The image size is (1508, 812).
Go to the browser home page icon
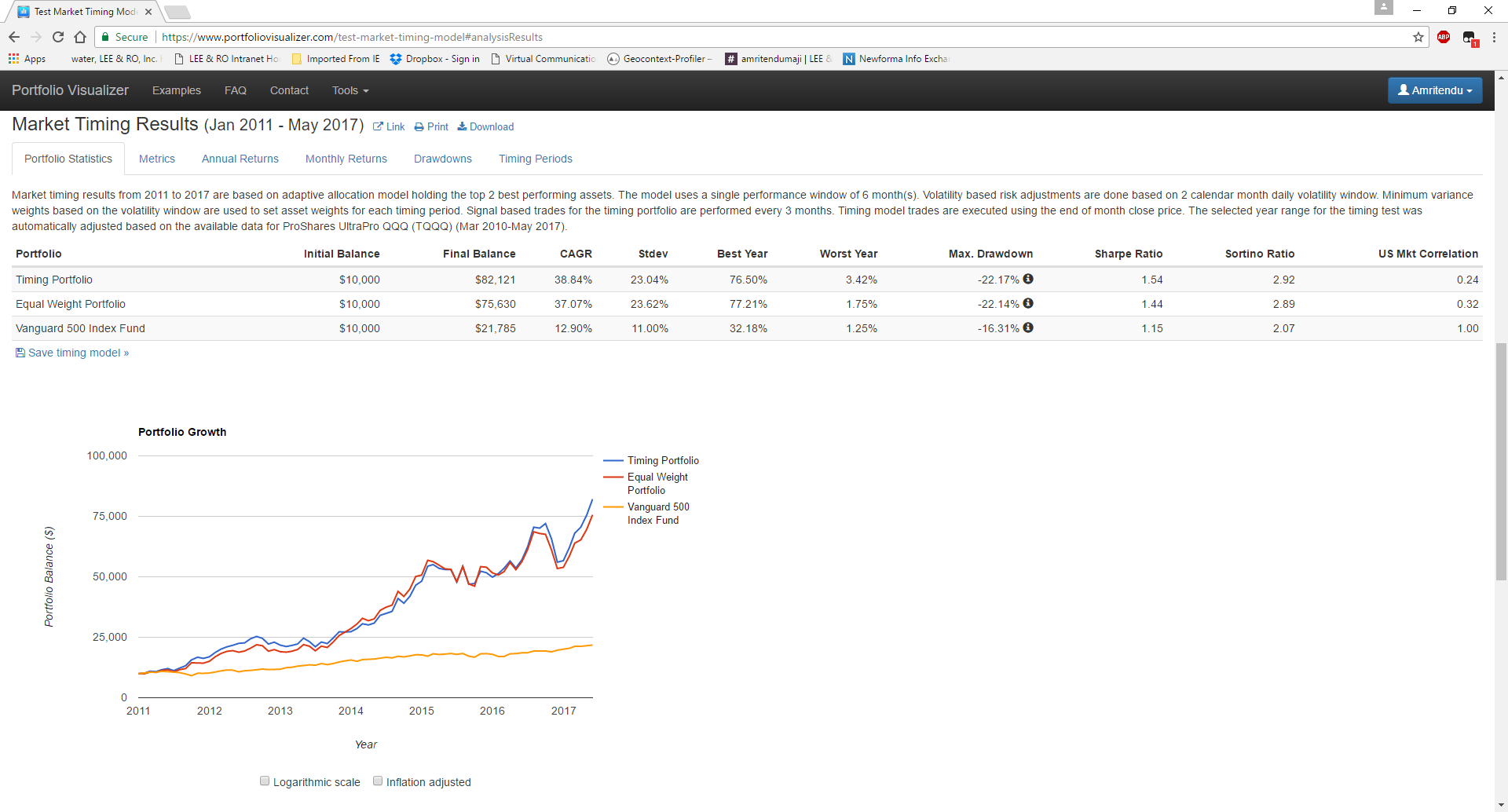tap(80, 37)
